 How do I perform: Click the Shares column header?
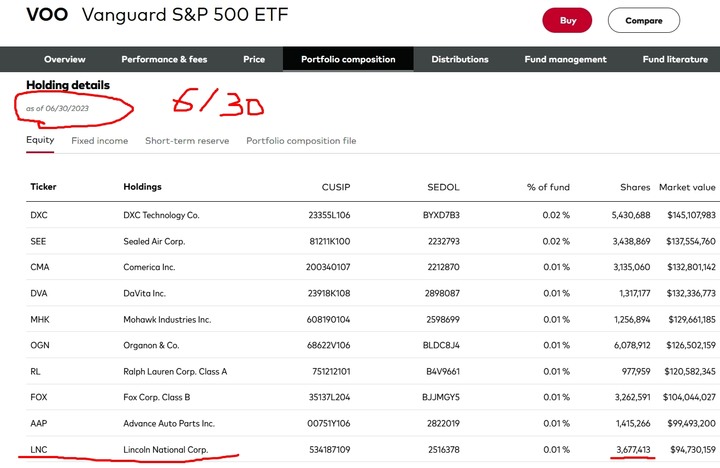[x=635, y=187]
